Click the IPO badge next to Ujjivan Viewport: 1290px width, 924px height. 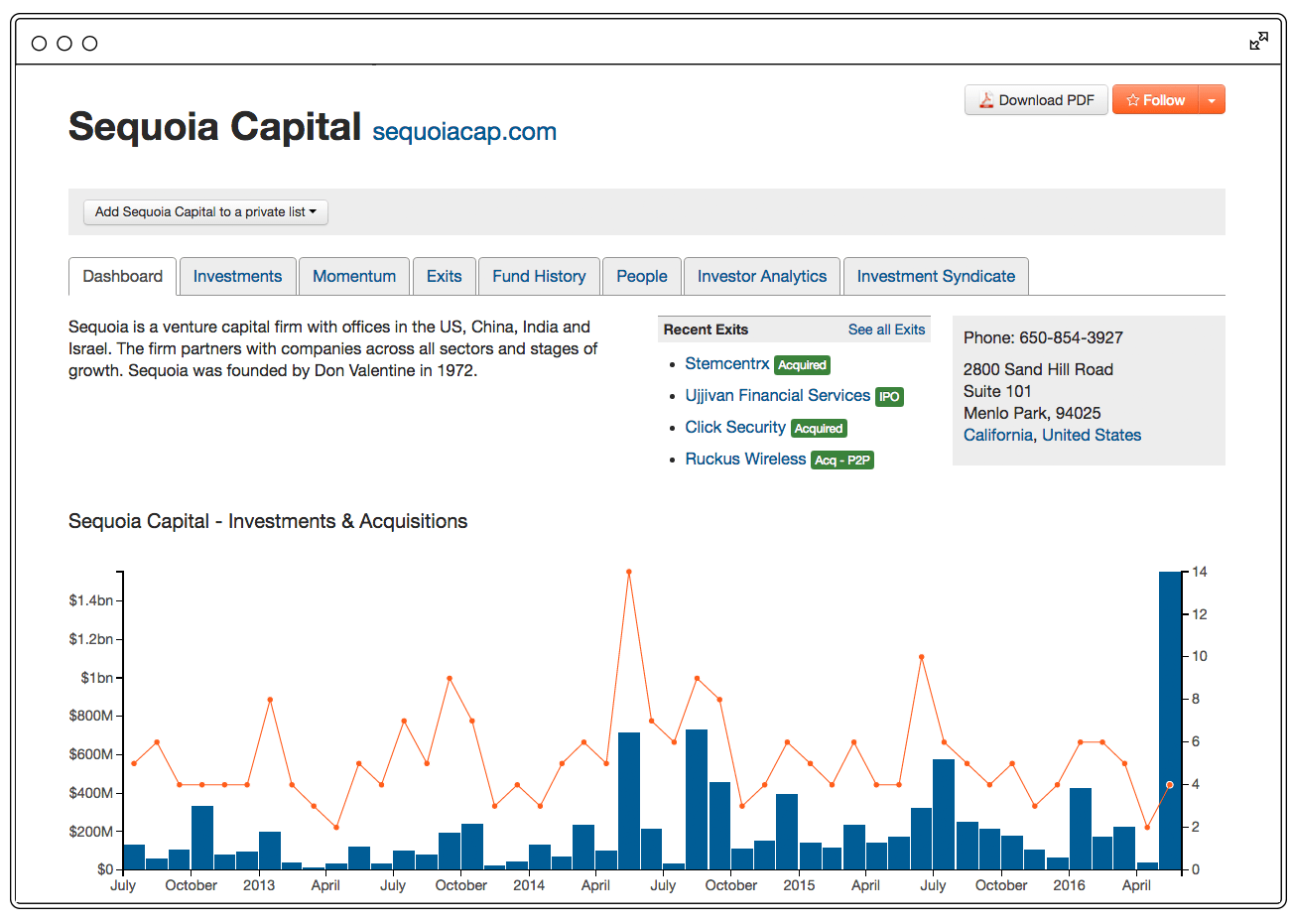coord(889,397)
